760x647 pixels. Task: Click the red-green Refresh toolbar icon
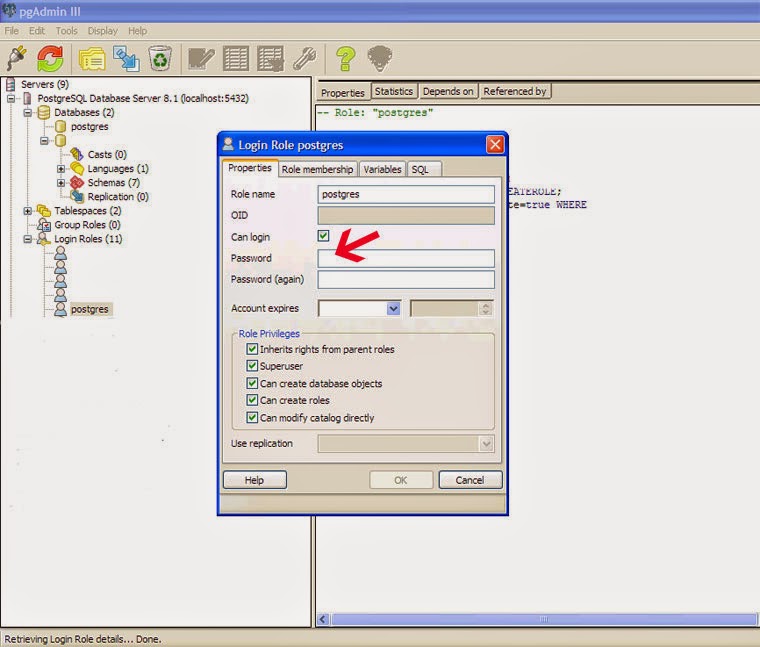coord(50,58)
